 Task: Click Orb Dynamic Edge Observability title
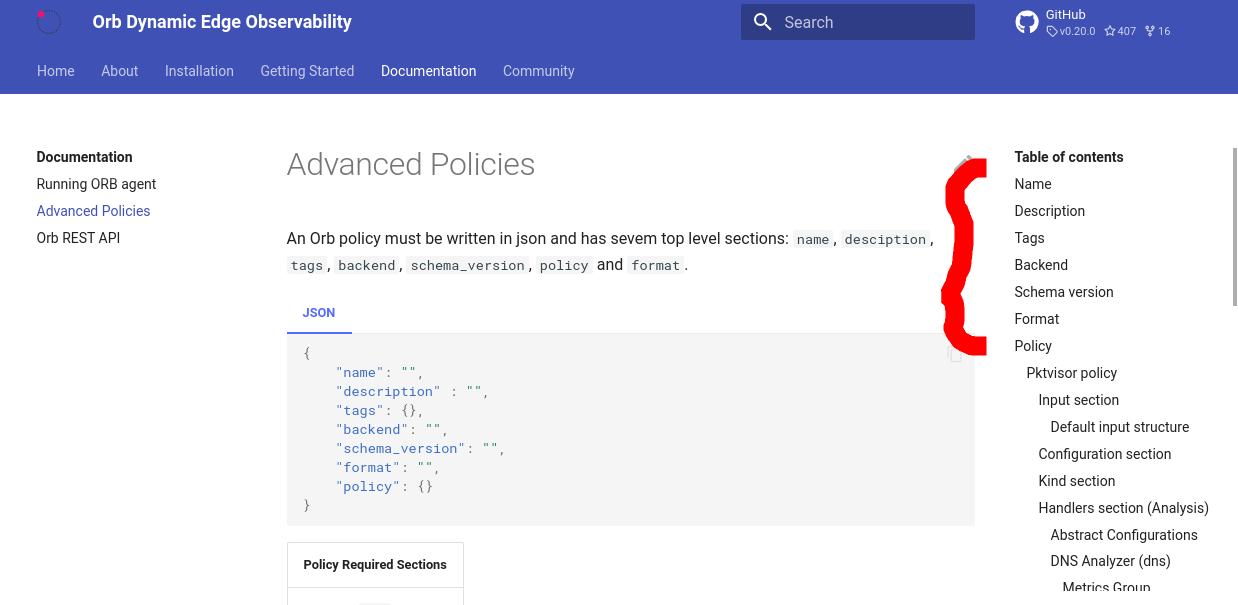click(222, 22)
